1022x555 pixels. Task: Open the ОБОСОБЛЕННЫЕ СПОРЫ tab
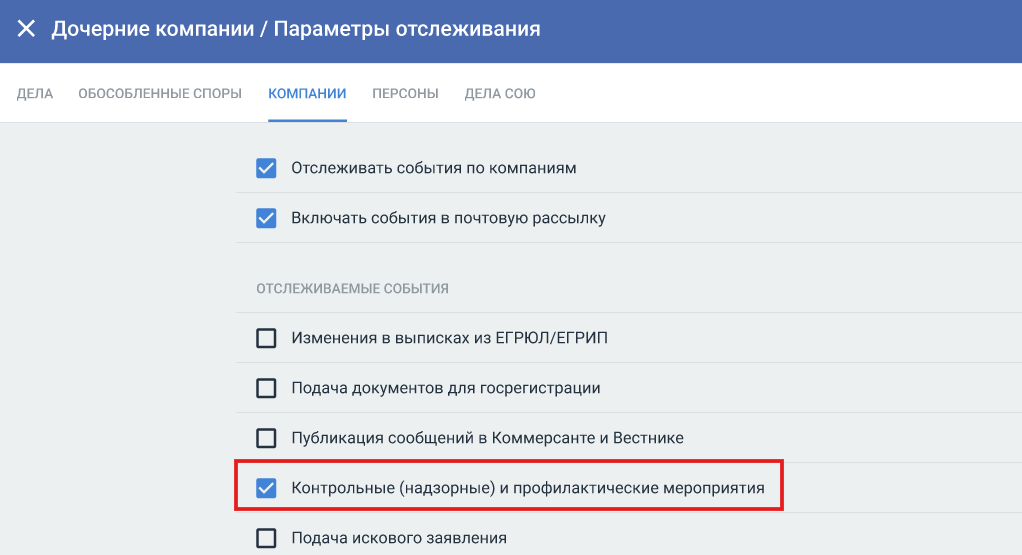tap(160, 94)
